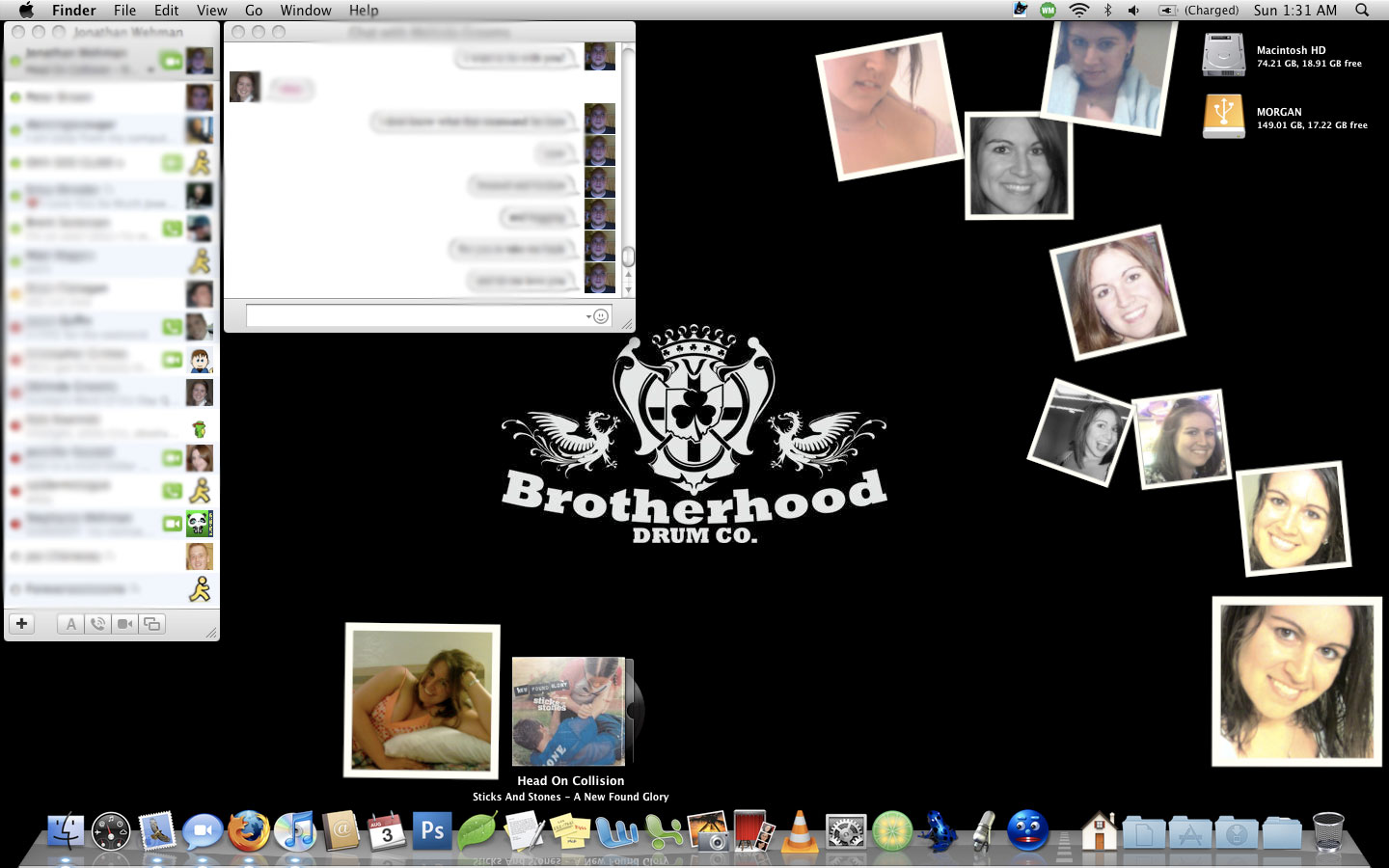Click the Sticks and Stones album art

pyautogui.click(x=569, y=711)
